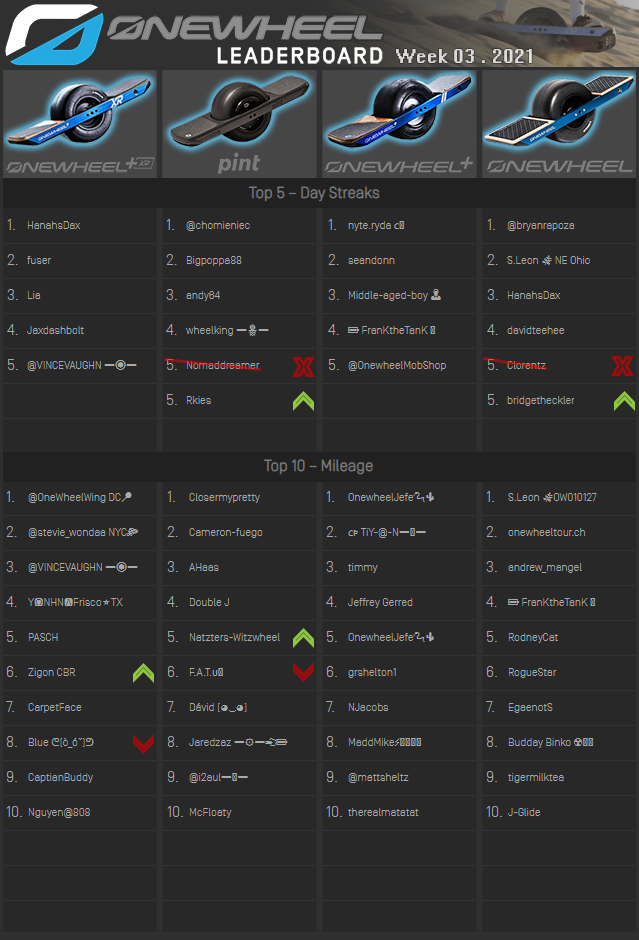This screenshot has height=940, width=639.
Task: Open the @chomieniec rider entry
Action: [218, 226]
